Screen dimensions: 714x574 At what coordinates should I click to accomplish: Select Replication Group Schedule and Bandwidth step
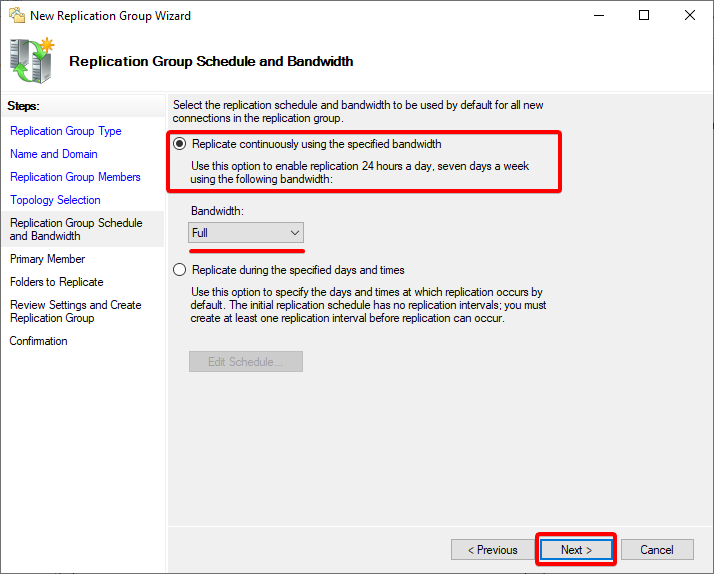click(76, 229)
